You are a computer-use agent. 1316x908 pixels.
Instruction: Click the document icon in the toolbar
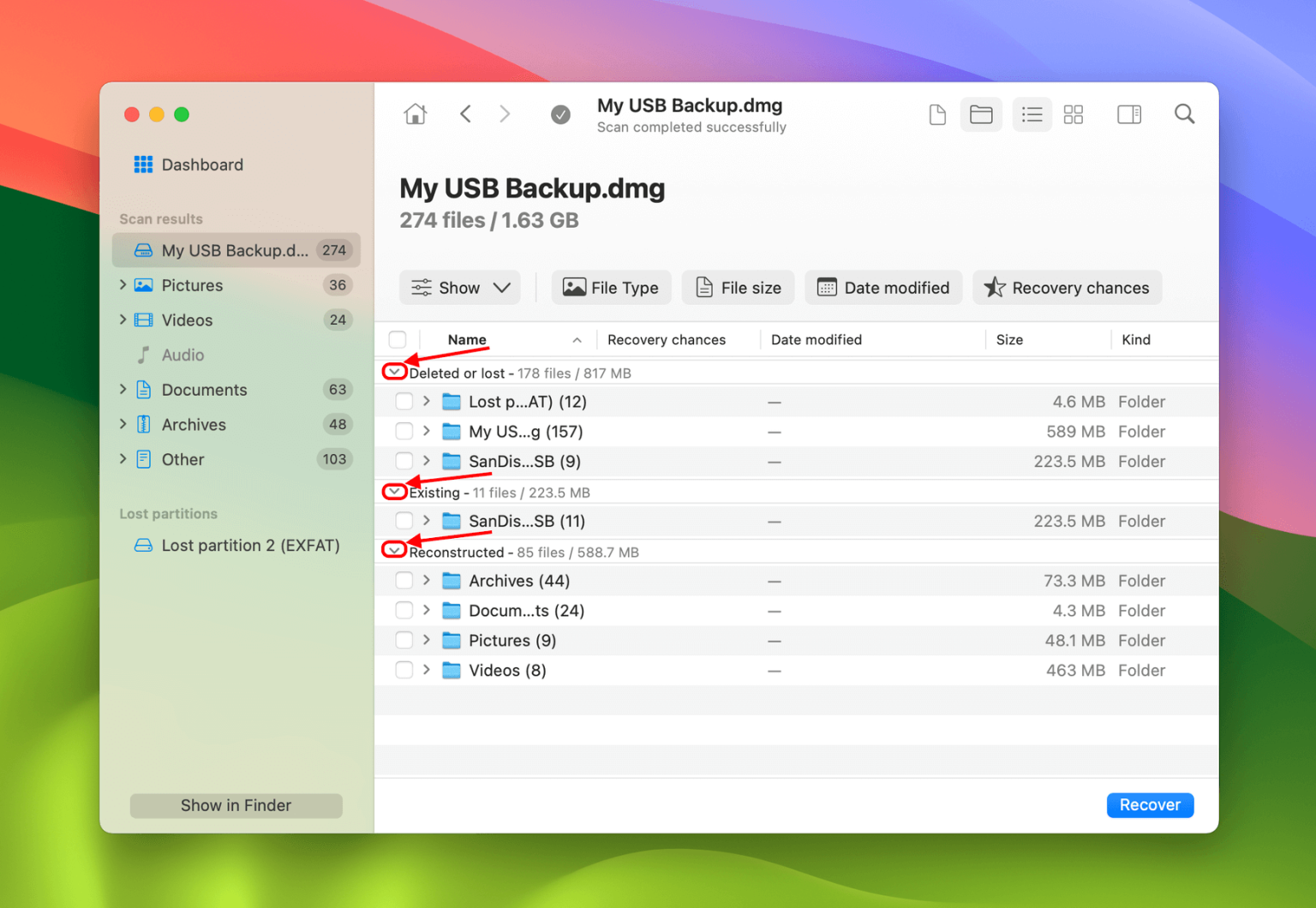click(x=937, y=114)
